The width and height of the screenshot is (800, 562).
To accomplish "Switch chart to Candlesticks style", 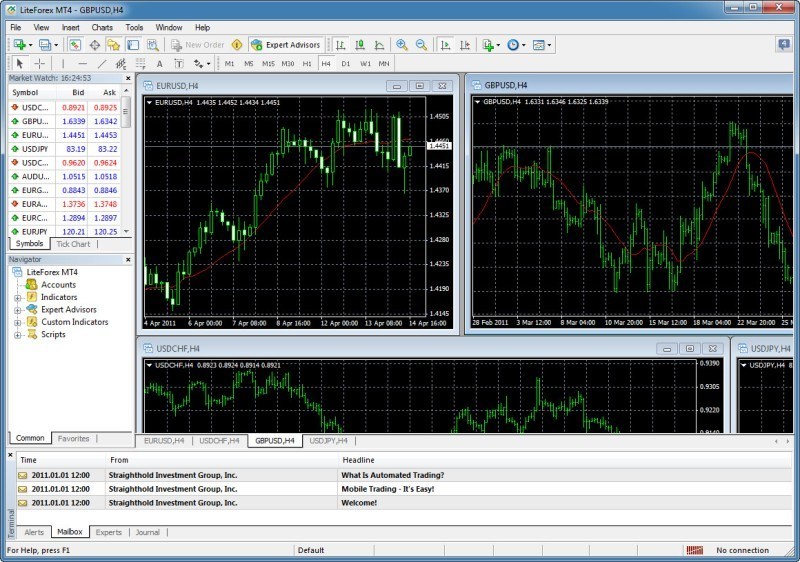I will [x=360, y=45].
